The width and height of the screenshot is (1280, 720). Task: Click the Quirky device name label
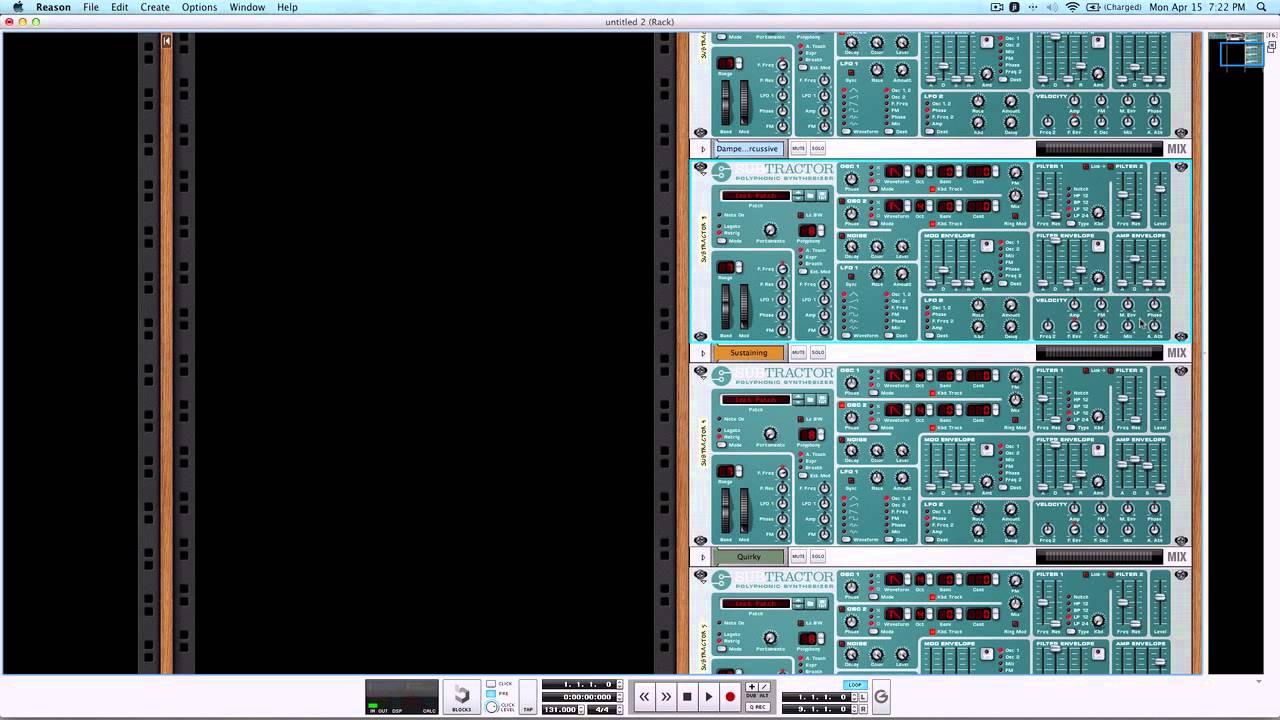point(749,557)
